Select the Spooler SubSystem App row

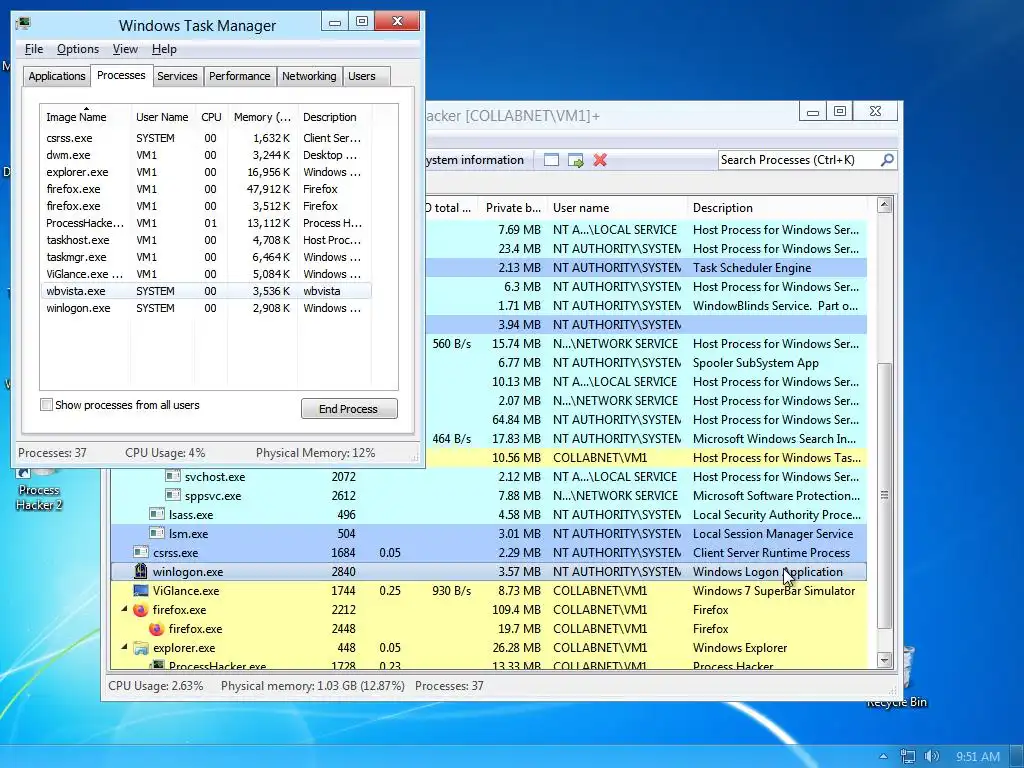(x=647, y=362)
